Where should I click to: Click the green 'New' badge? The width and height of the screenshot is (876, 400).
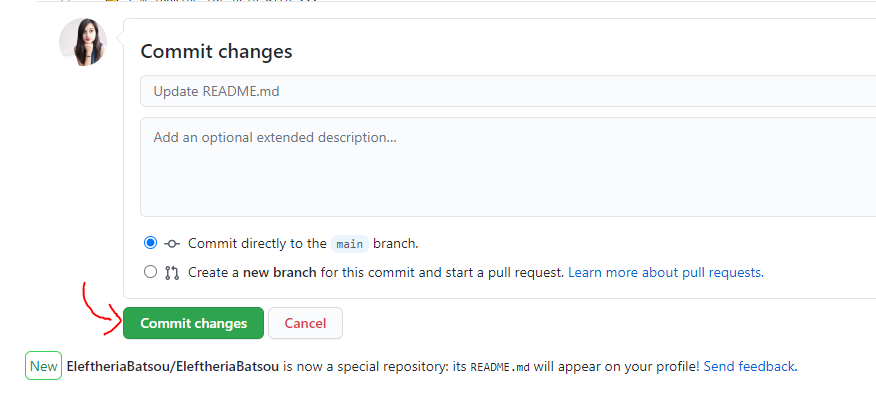tap(43, 366)
